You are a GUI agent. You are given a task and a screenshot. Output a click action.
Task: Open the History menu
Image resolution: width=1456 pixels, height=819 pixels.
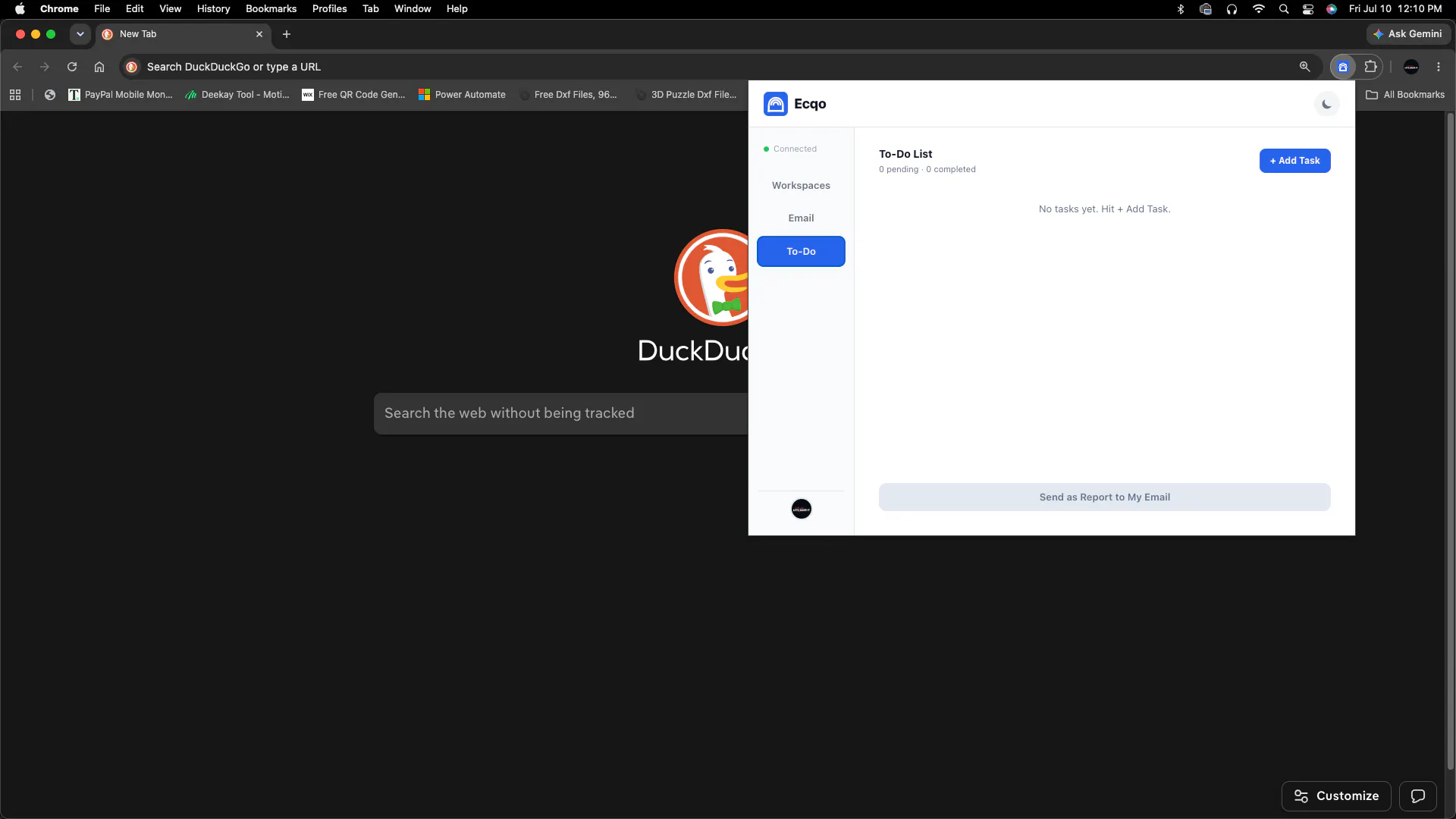tap(213, 9)
